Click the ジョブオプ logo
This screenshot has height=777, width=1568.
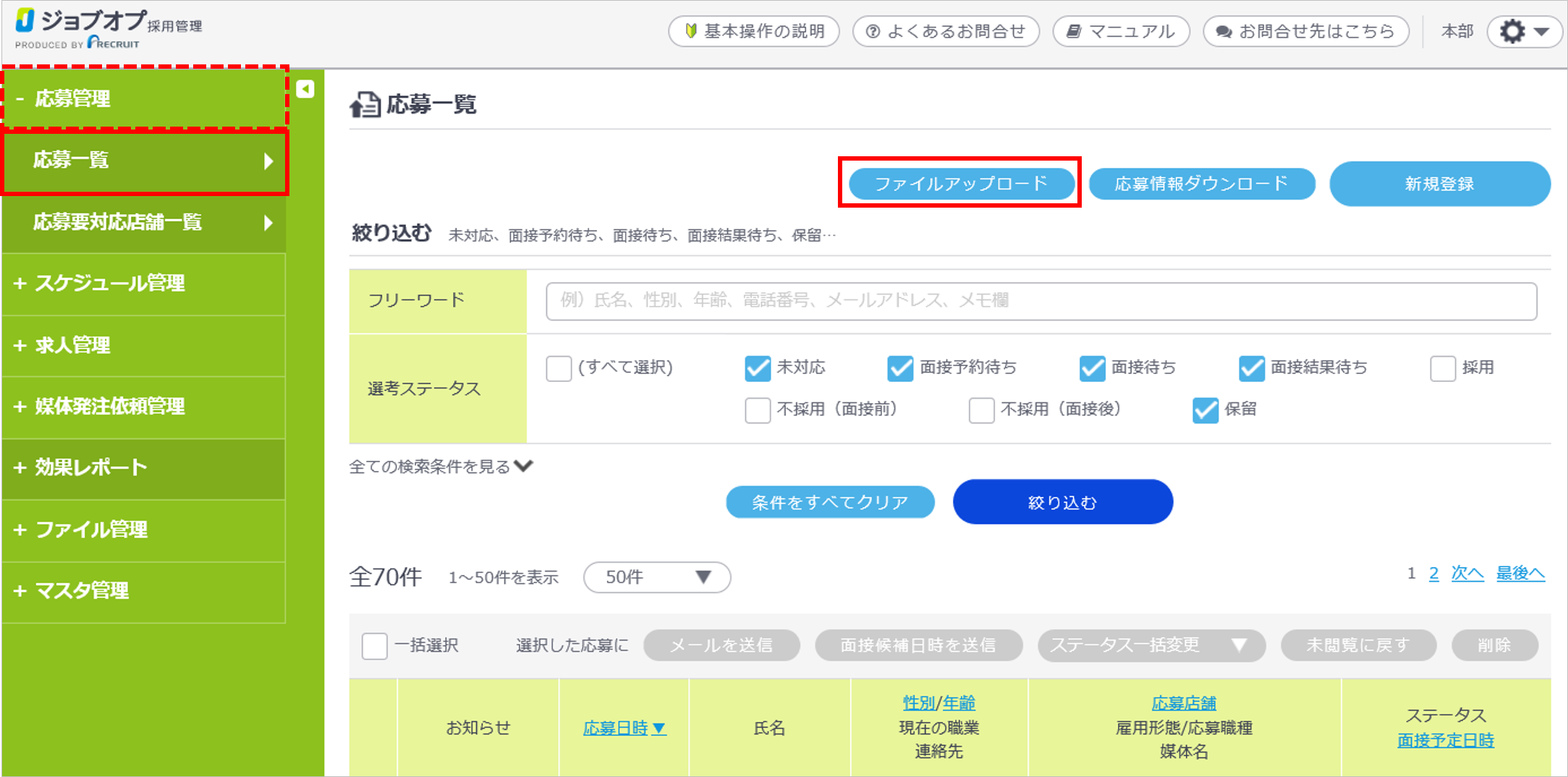[80, 27]
